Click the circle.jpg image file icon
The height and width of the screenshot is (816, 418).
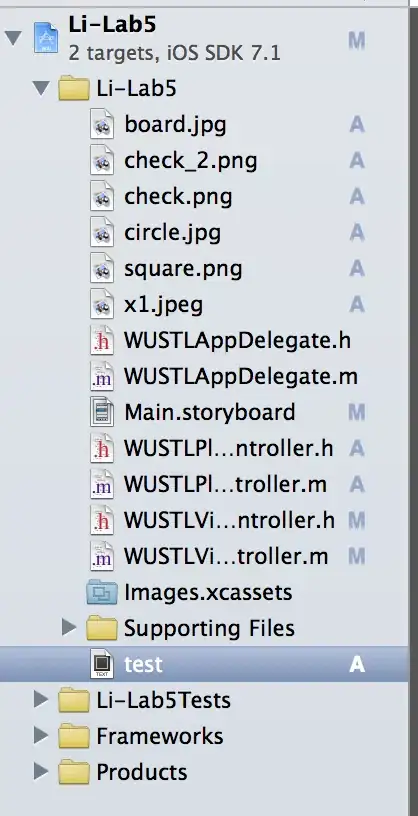[102, 232]
